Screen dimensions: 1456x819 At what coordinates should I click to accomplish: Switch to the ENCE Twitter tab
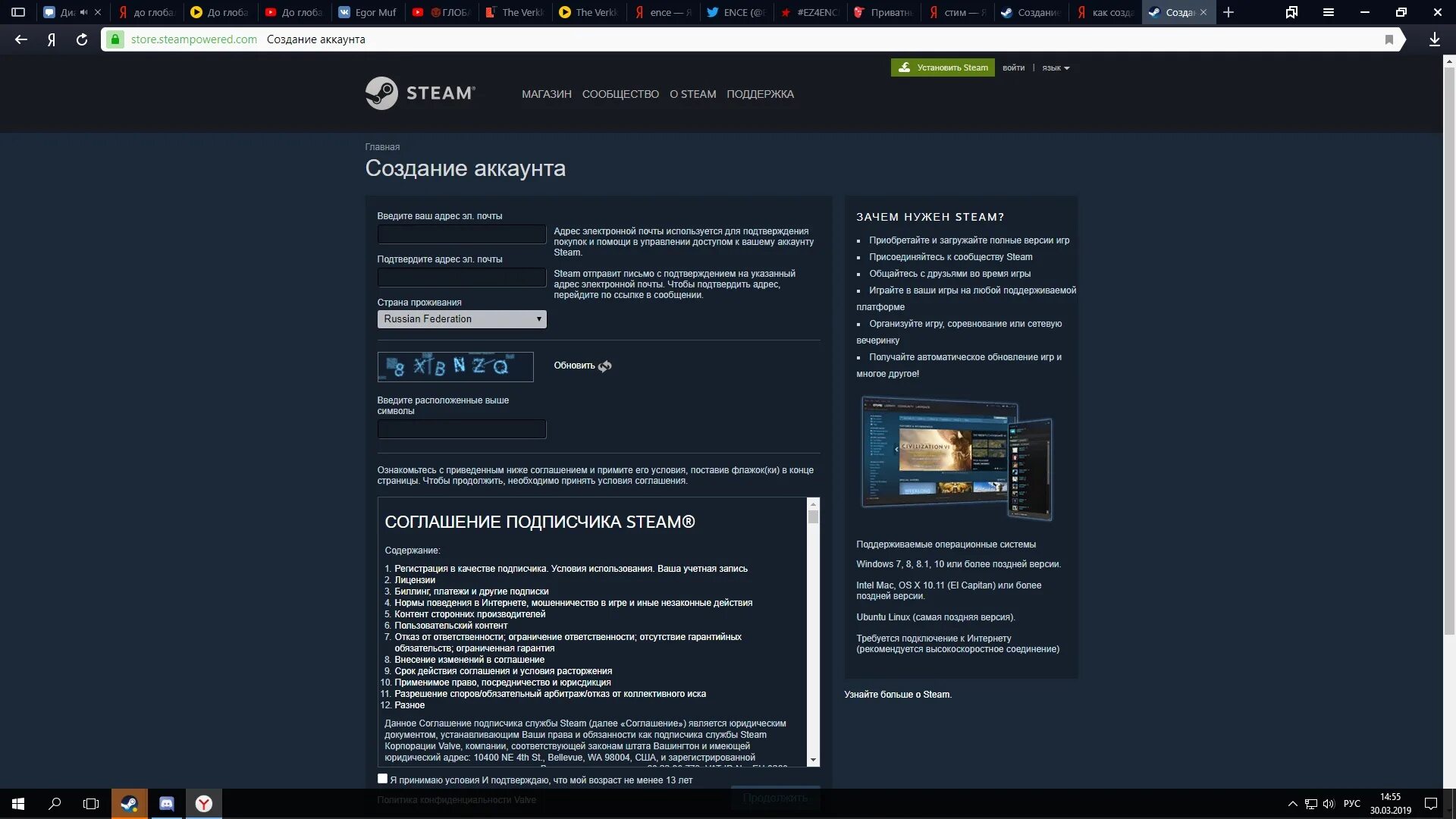(x=736, y=12)
